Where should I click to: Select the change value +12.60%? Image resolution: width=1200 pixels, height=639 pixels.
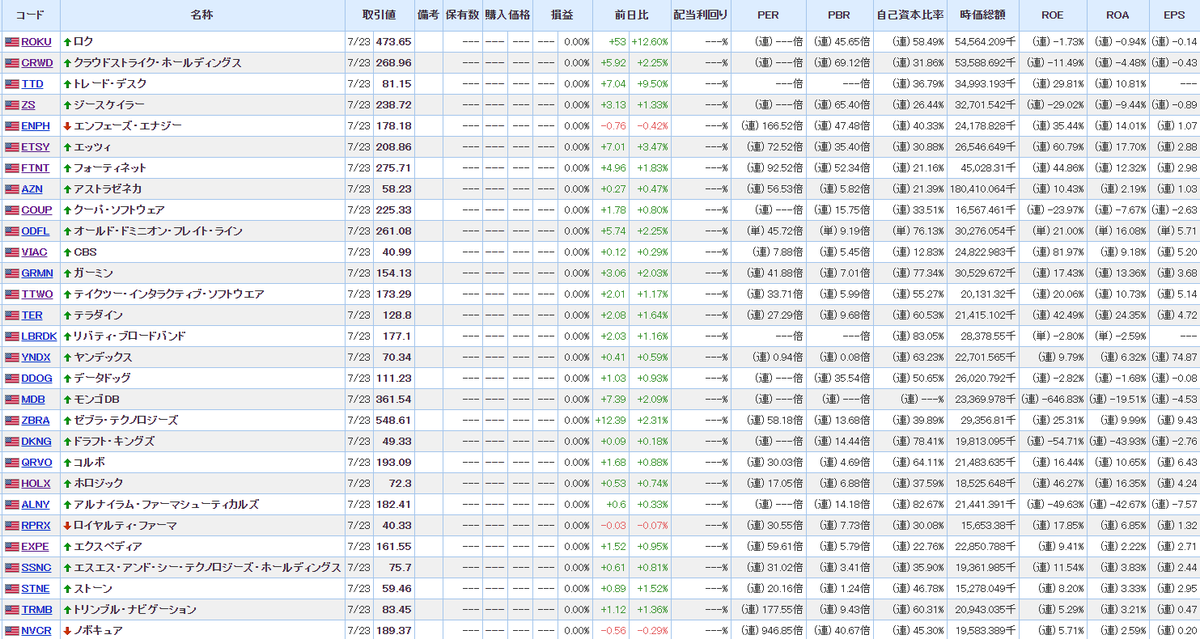coord(649,42)
